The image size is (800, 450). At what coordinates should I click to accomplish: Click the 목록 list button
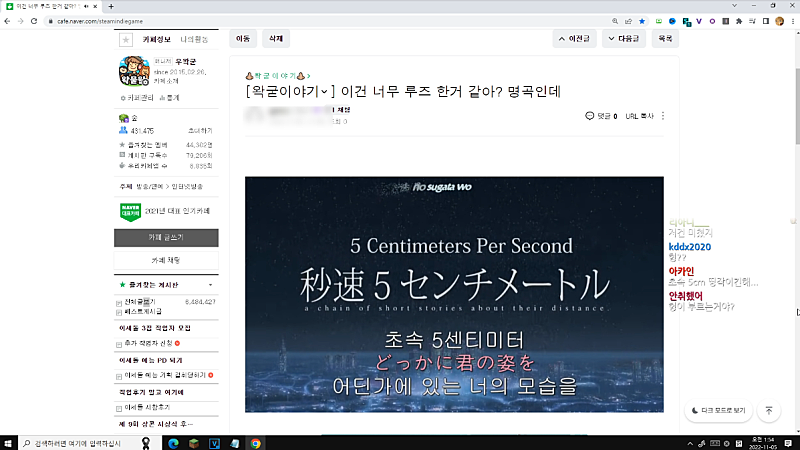coord(665,39)
